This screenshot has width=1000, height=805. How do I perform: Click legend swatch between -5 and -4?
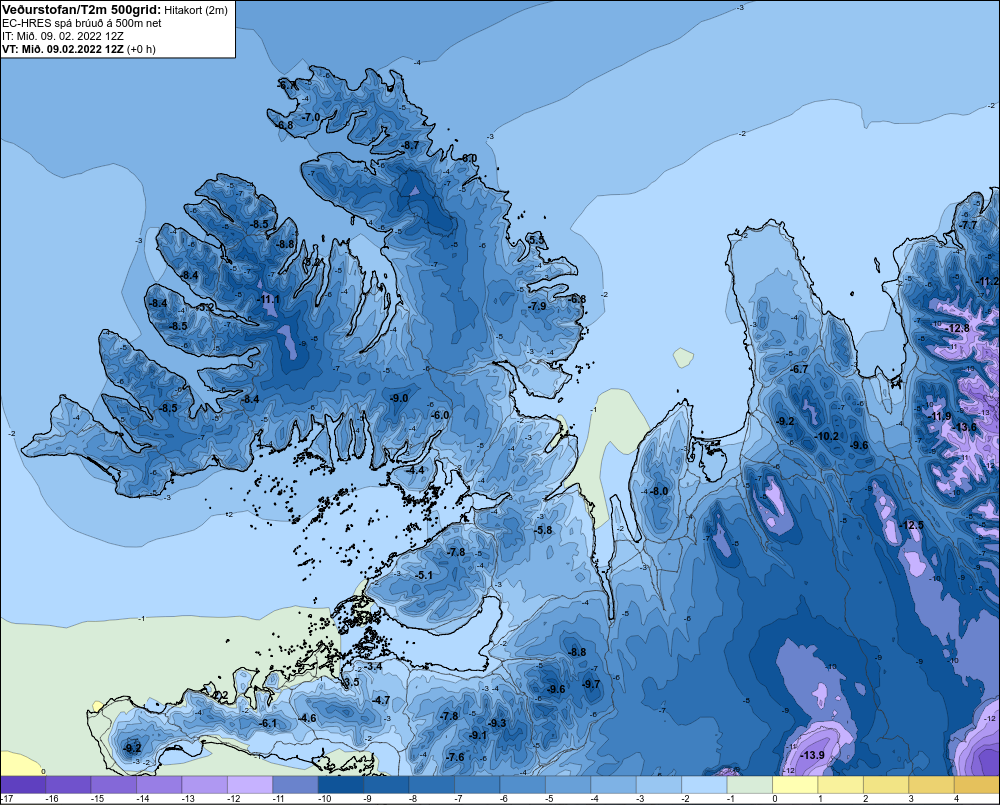click(x=568, y=785)
